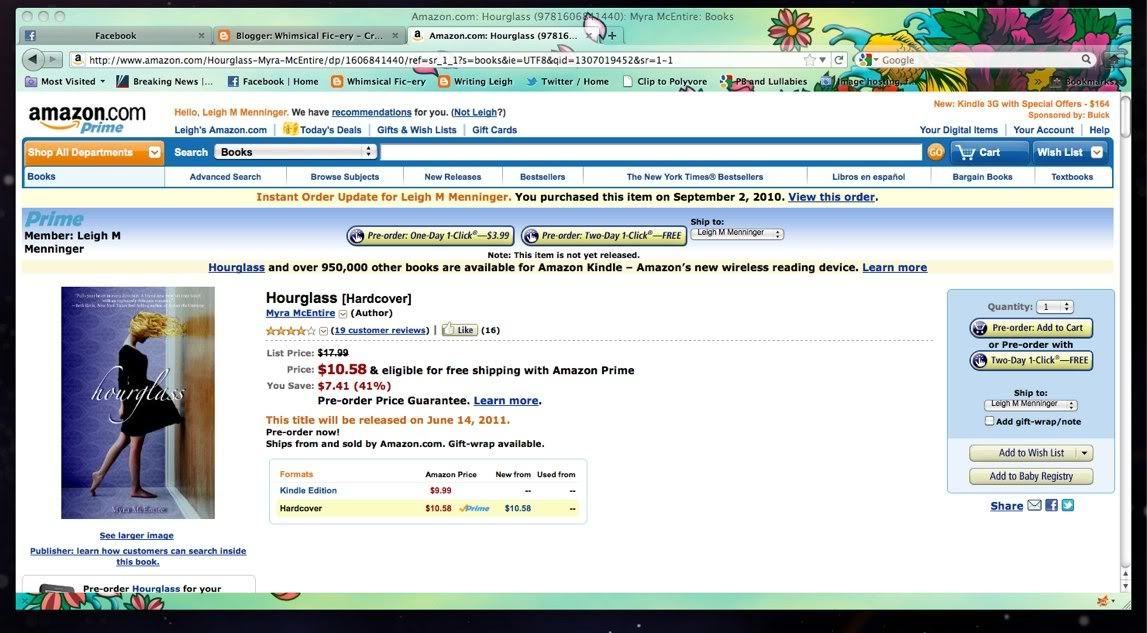The image size is (1147, 633).
Task: Reload the page with the refresh icon
Action: [x=839, y=60]
